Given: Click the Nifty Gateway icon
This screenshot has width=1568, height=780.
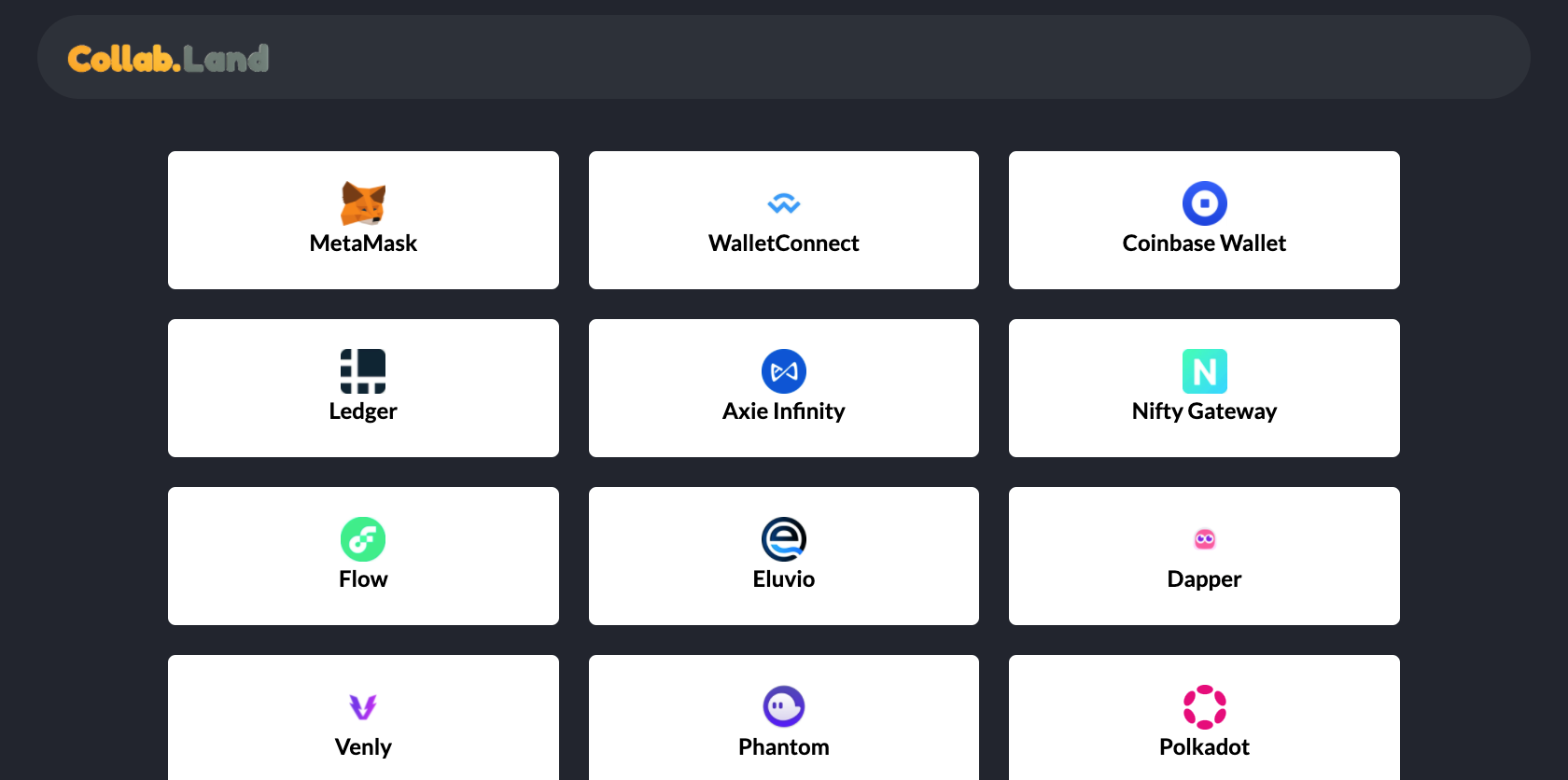Looking at the screenshot, I should tap(1204, 370).
